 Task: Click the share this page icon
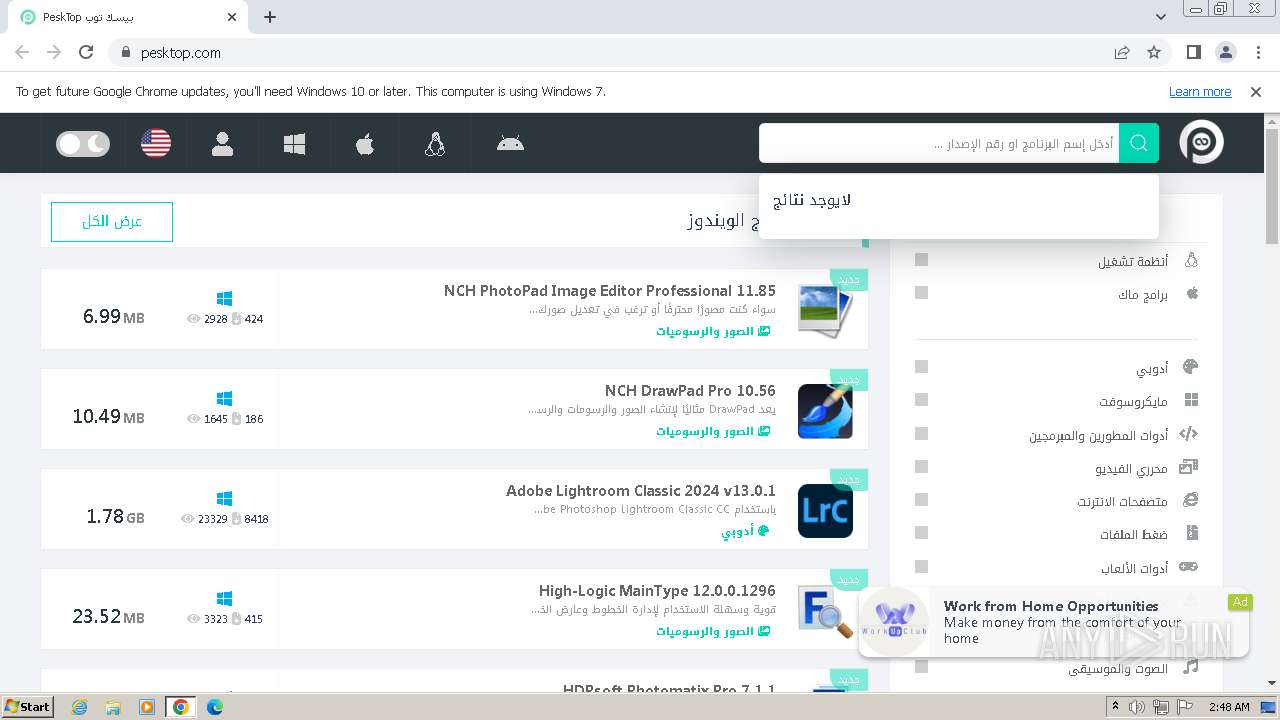1122,52
